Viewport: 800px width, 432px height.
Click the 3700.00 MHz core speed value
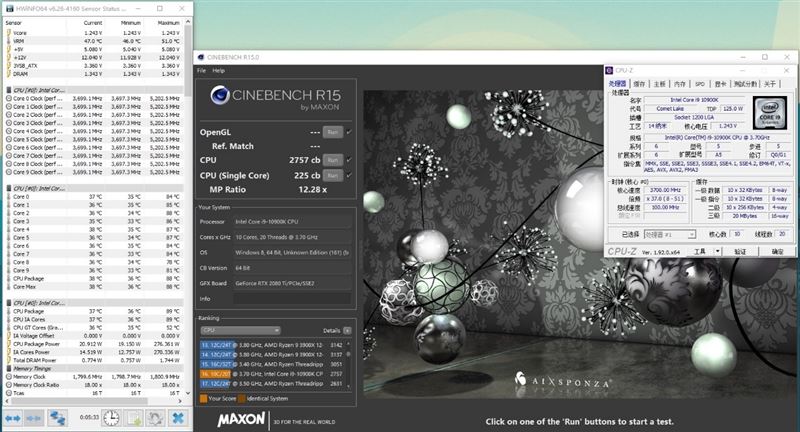(x=665, y=190)
